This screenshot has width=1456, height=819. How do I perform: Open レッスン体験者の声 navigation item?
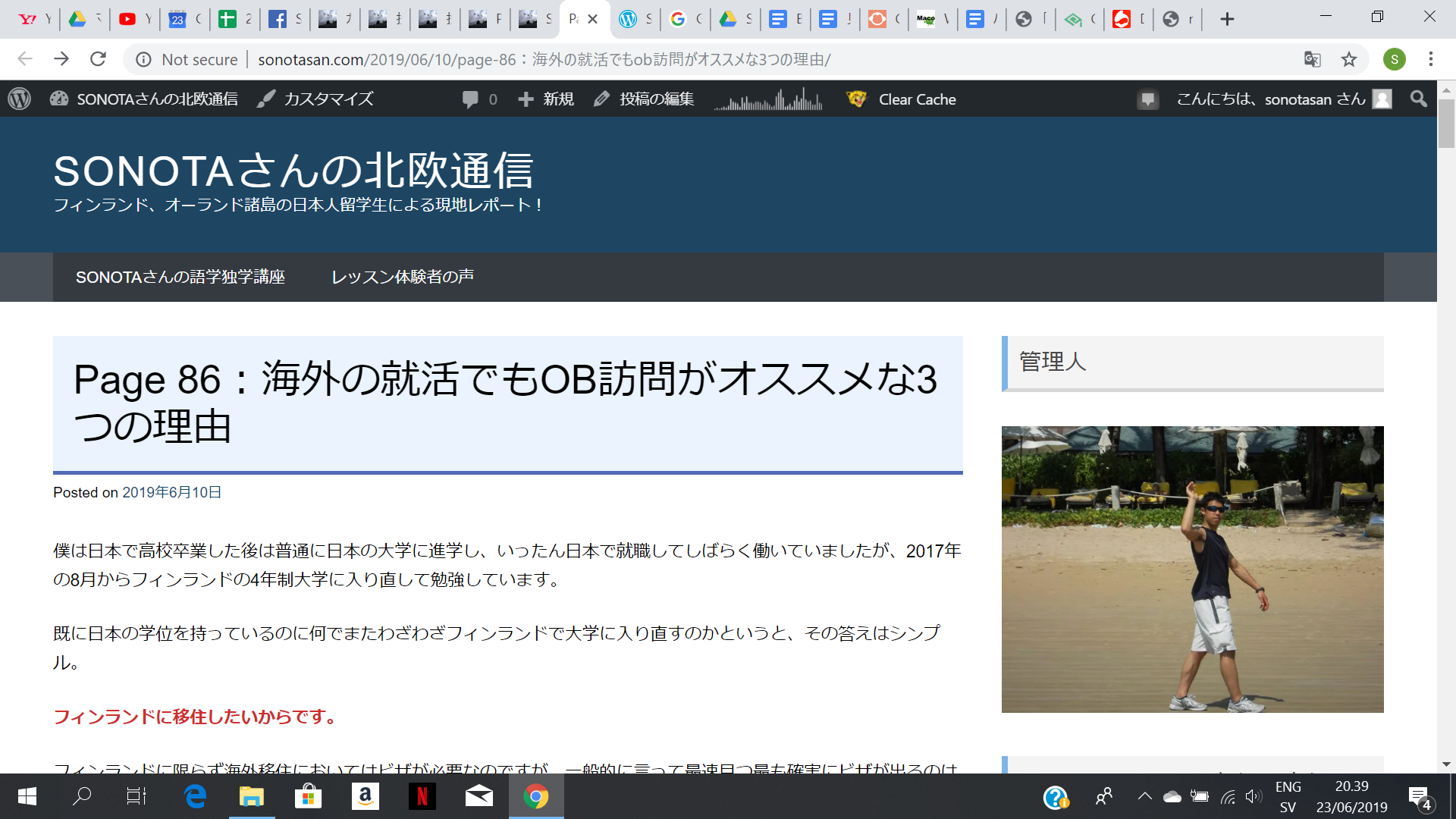coord(403,277)
